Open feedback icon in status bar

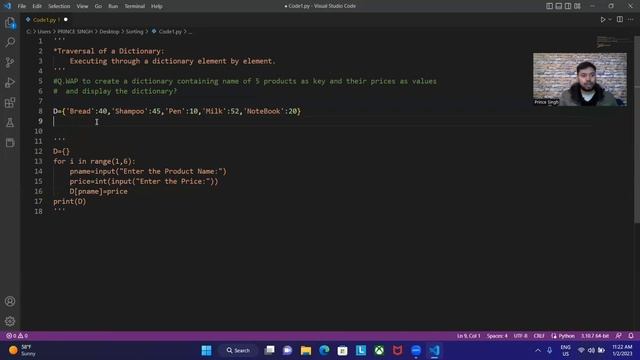tap(619, 336)
